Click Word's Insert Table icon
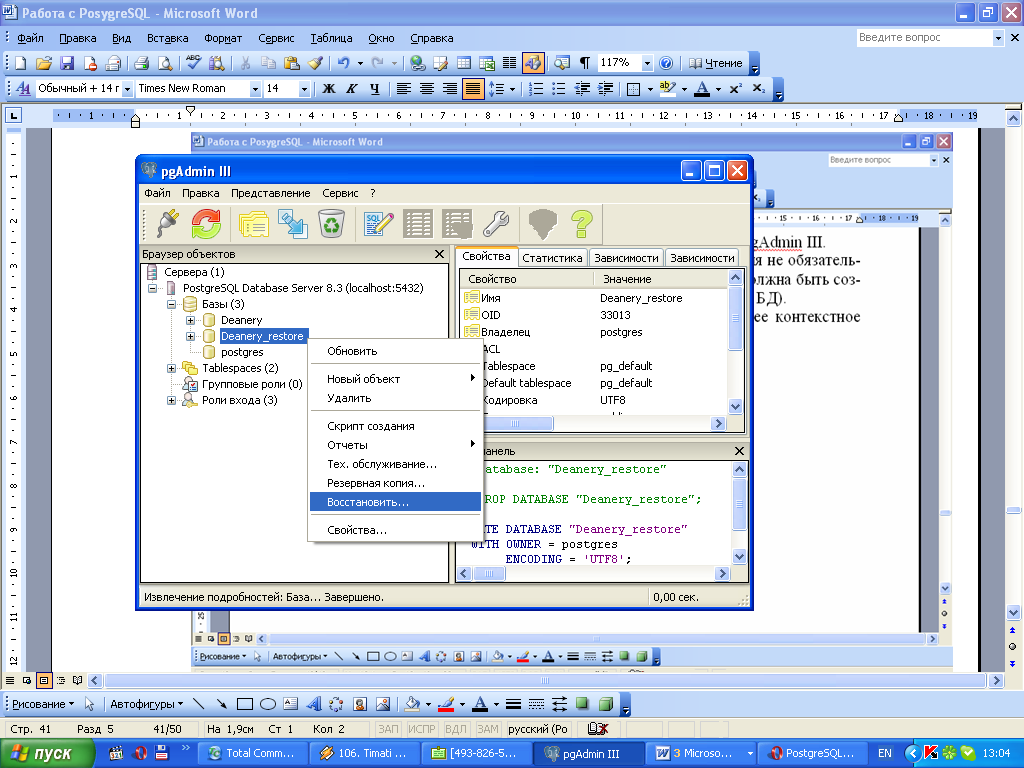Screen dimensions: 1024x768 [464, 63]
